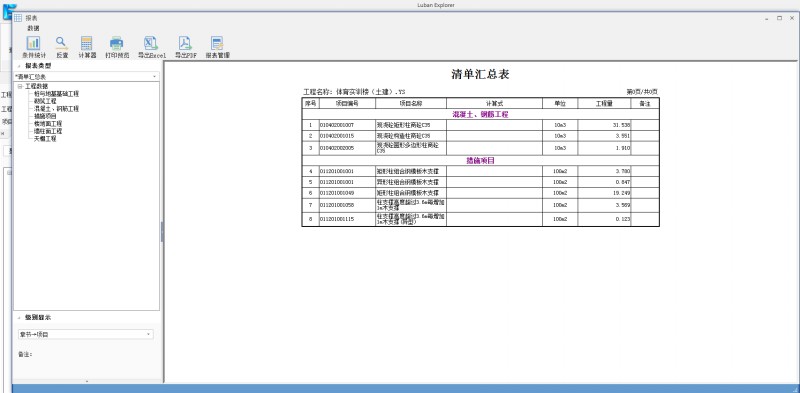Click the splitter handle between tree and report
Screen dimensions: 800x393
(x=162, y=231)
